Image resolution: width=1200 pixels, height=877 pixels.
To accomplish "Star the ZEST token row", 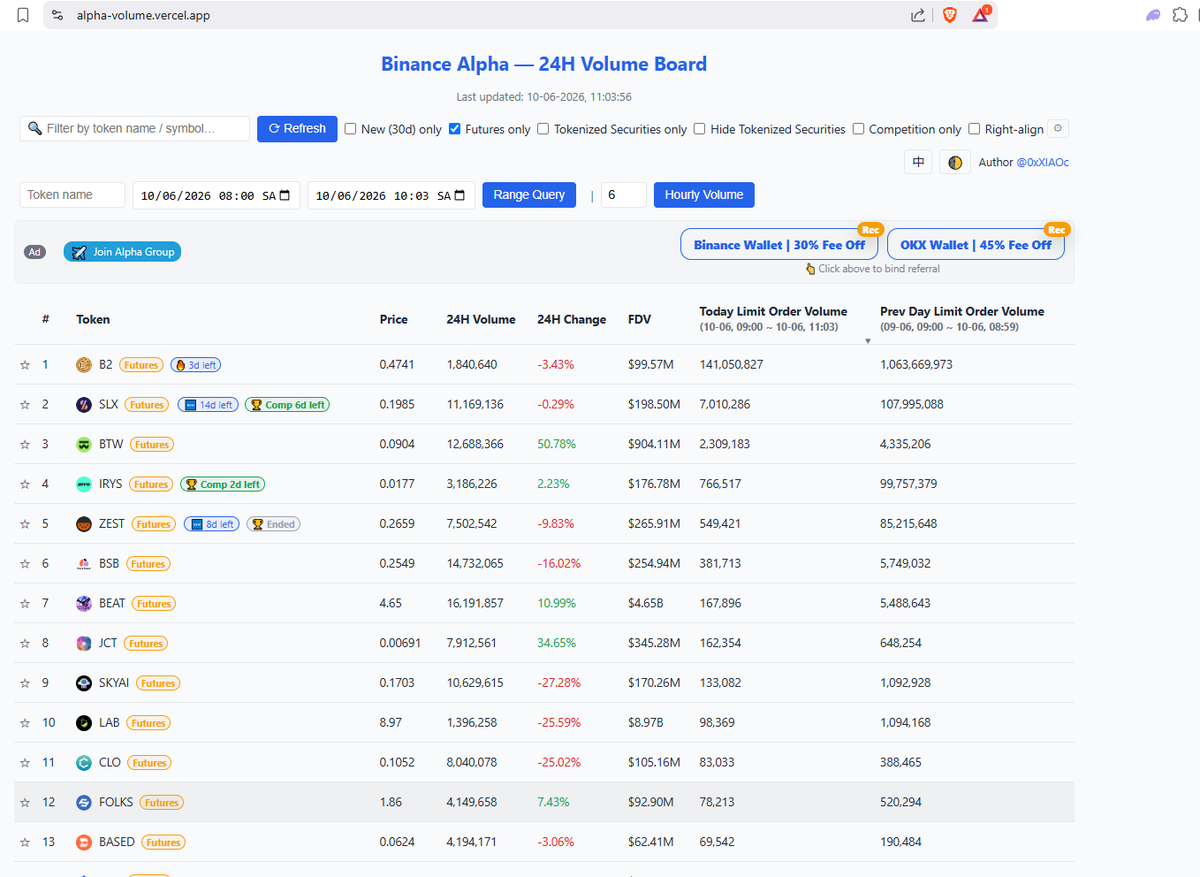I will [25, 524].
